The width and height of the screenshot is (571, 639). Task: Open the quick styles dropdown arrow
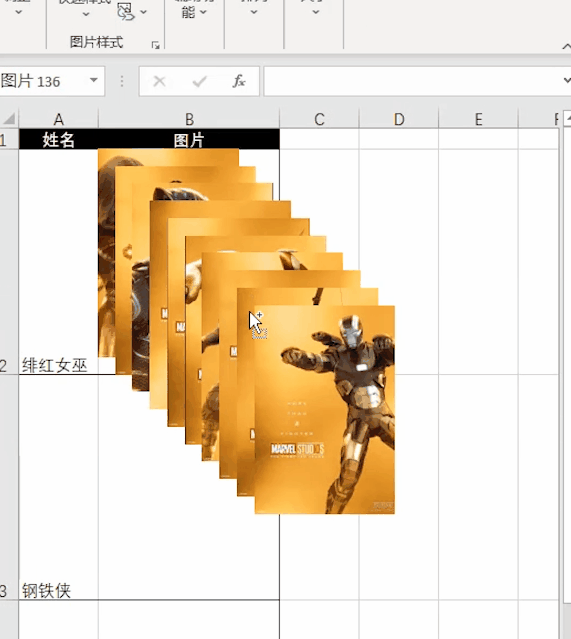(x=86, y=14)
